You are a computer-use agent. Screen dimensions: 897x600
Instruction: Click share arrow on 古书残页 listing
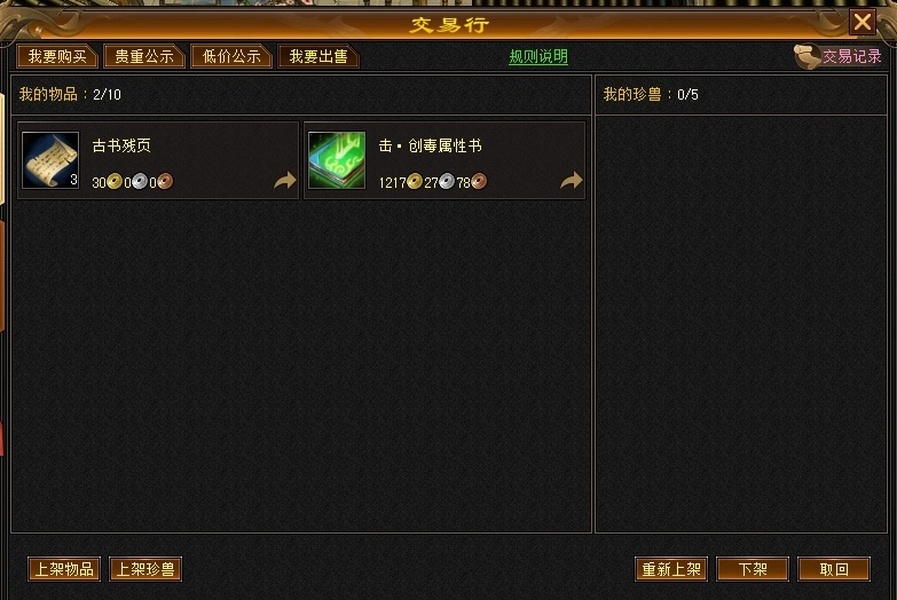point(285,181)
